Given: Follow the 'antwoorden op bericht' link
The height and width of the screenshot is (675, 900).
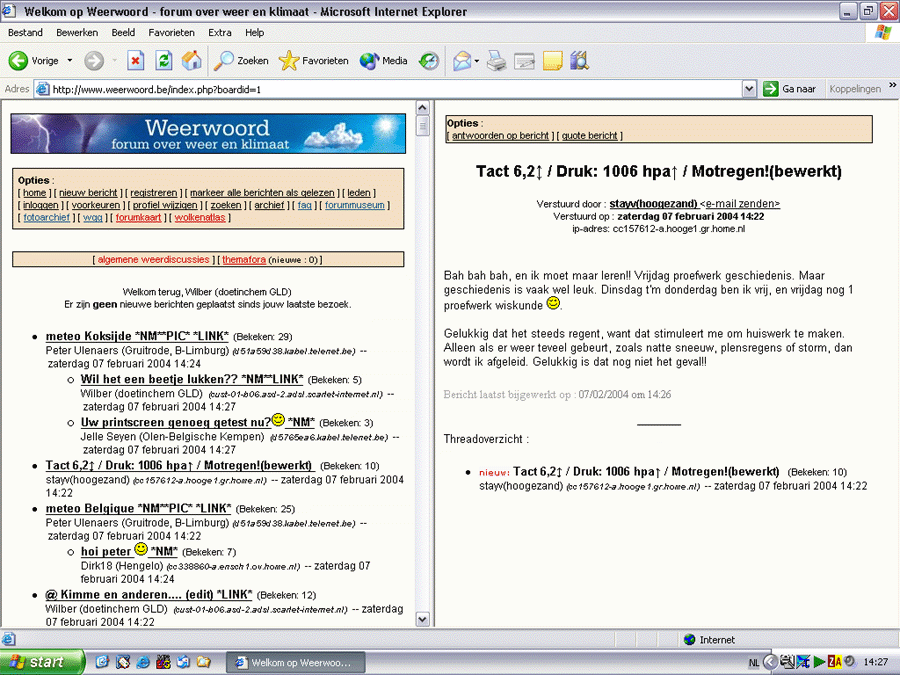Looking at the screenshot, I should click(501, 136).
